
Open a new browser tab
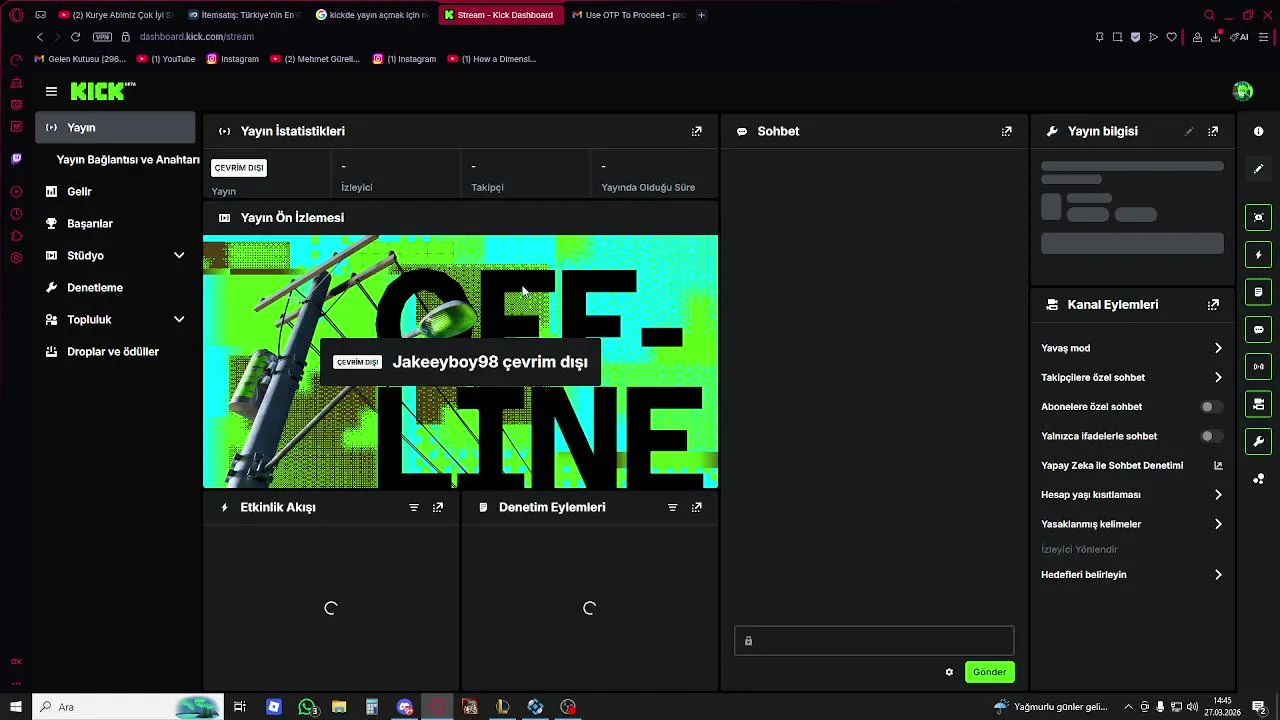click(701, 15)
